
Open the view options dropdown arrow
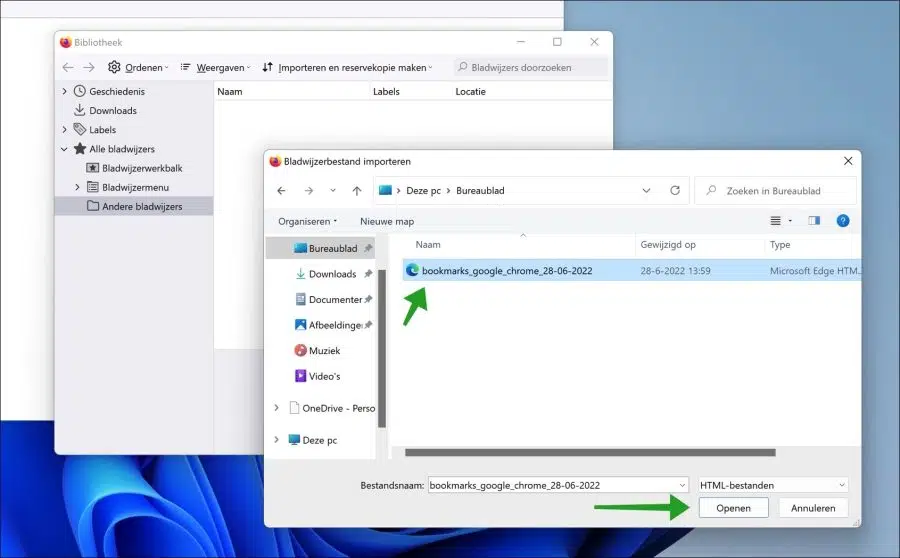(790, 220)
